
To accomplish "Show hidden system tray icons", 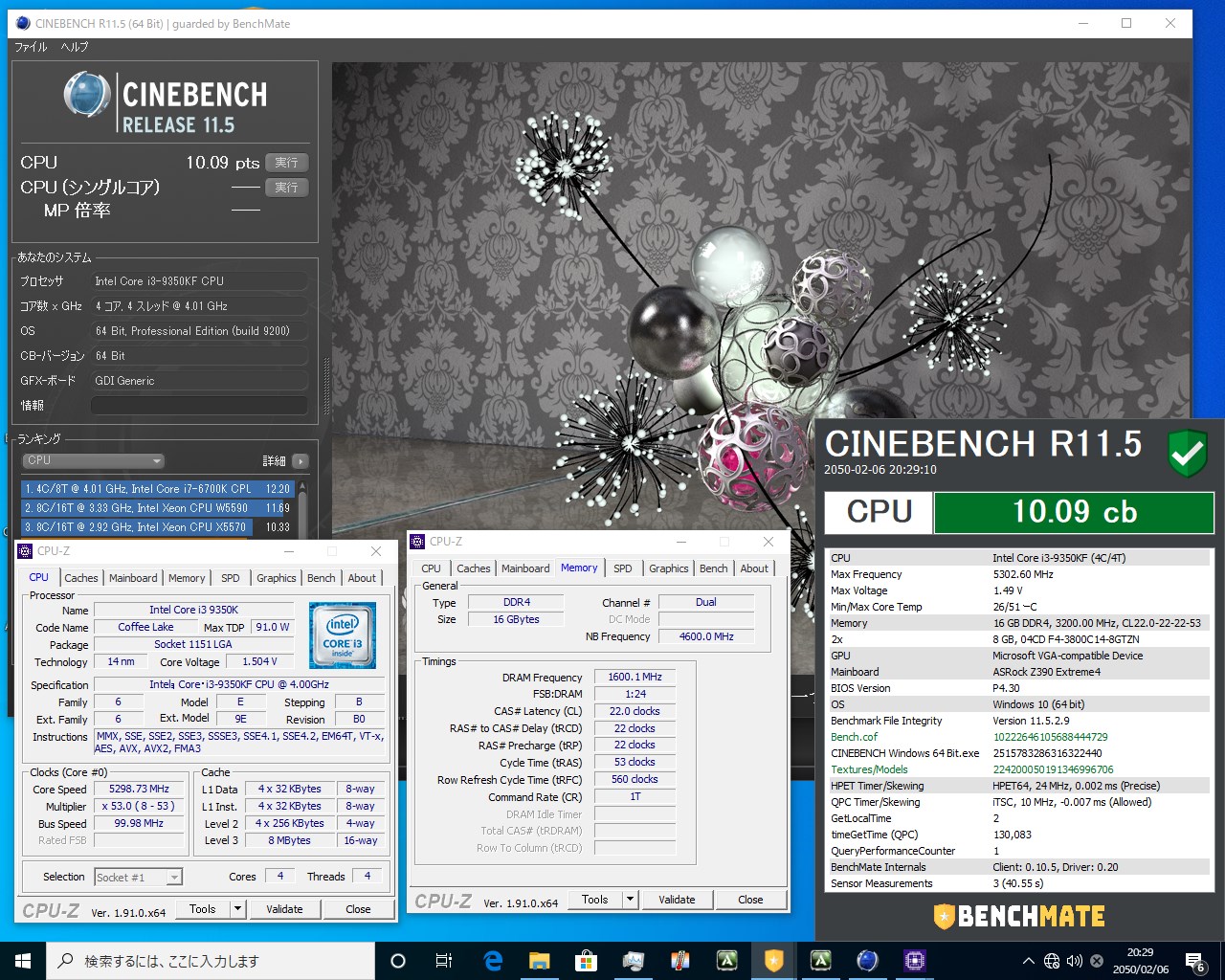I will pyautogui.click(x=1028, y=961).
